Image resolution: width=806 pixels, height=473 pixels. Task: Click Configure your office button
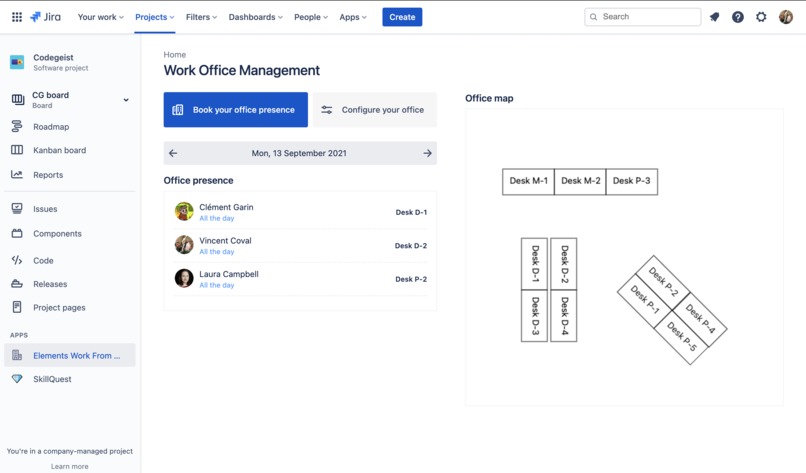click(375, 110)
